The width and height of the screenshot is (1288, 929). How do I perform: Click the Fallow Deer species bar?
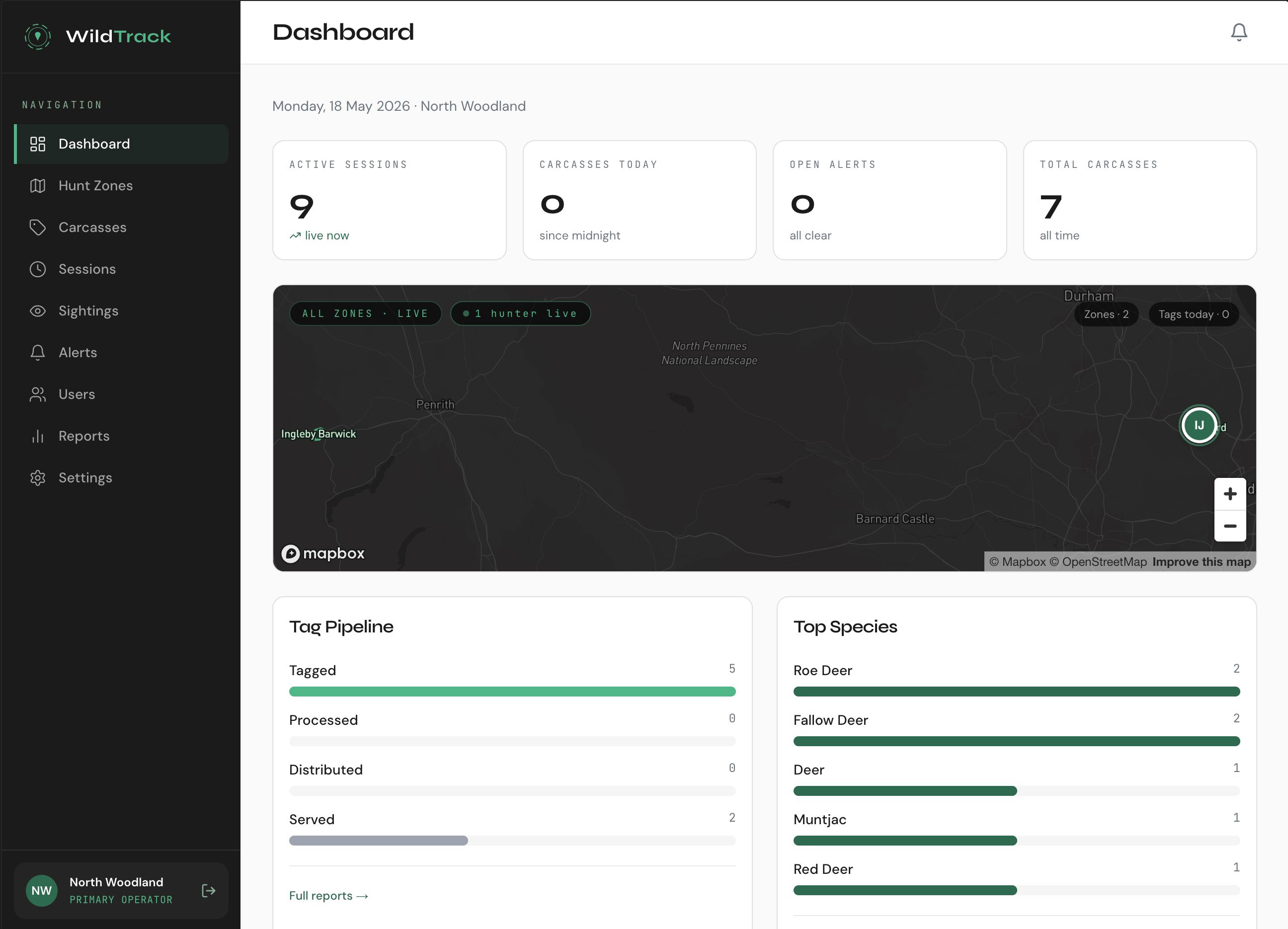click(1017, 741)
